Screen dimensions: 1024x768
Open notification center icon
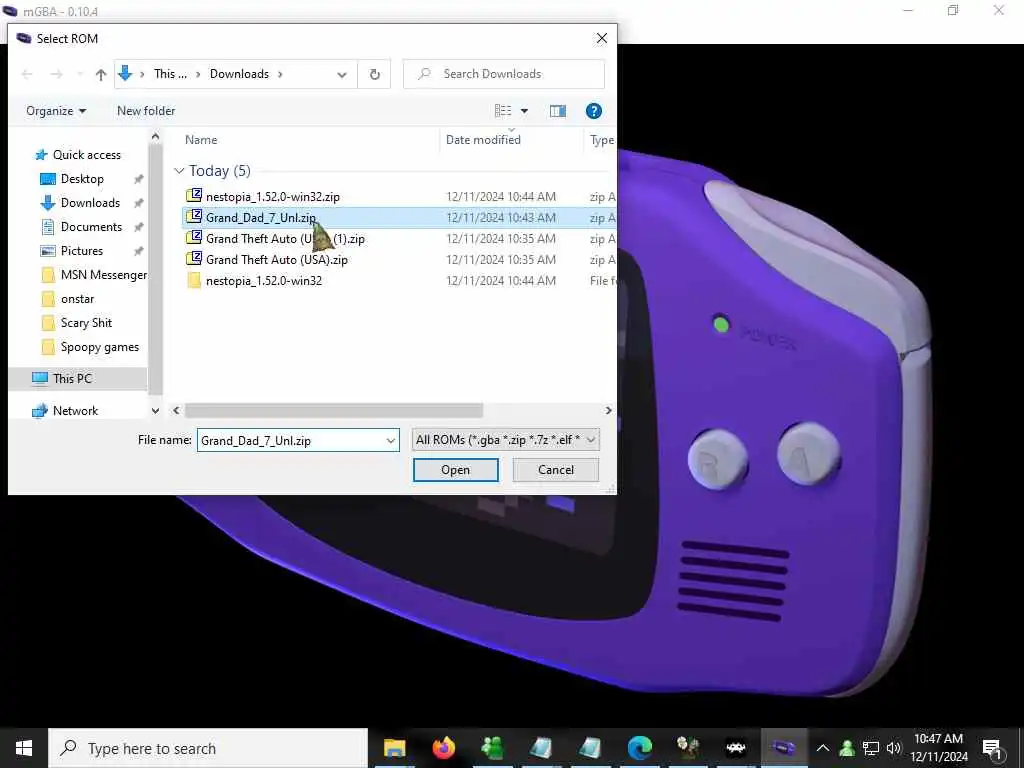(x=992, y=748)
